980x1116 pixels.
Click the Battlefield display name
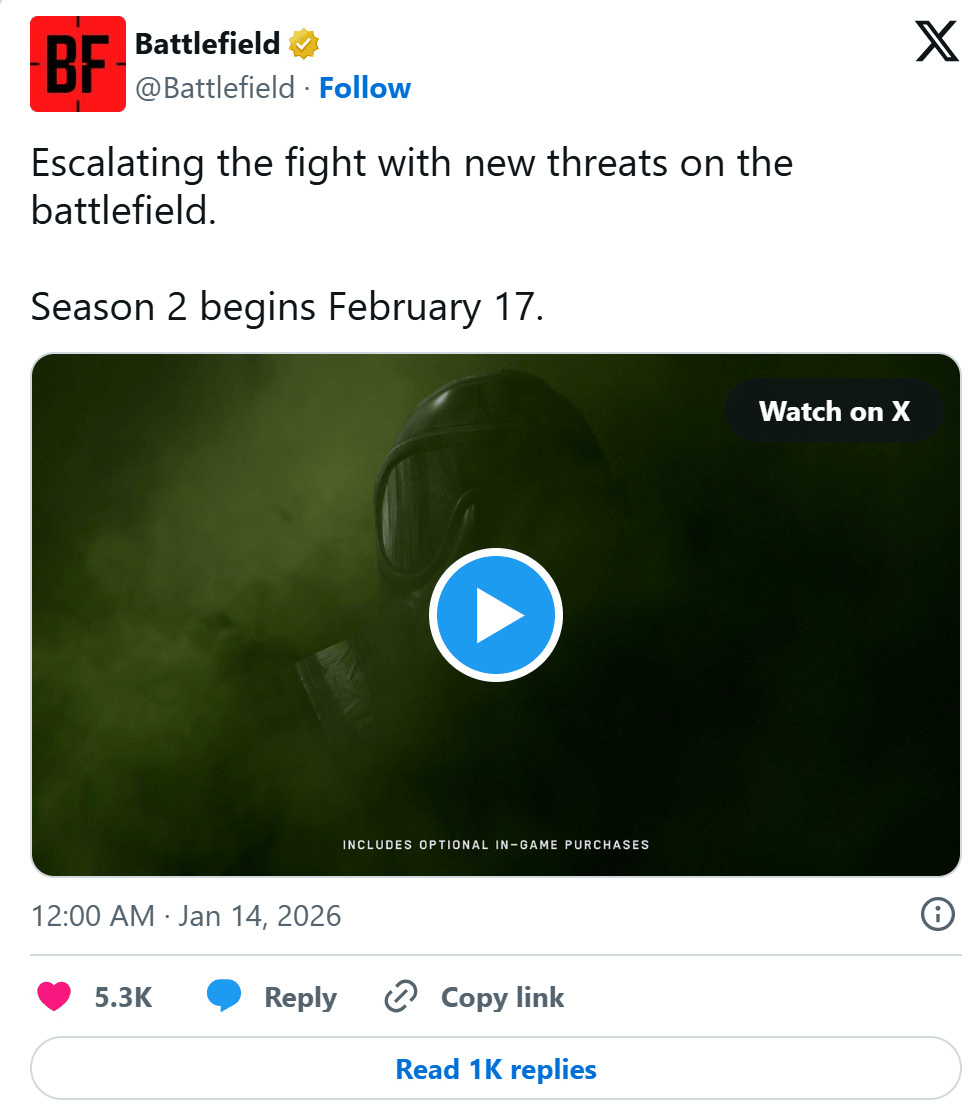coord(207,43)
